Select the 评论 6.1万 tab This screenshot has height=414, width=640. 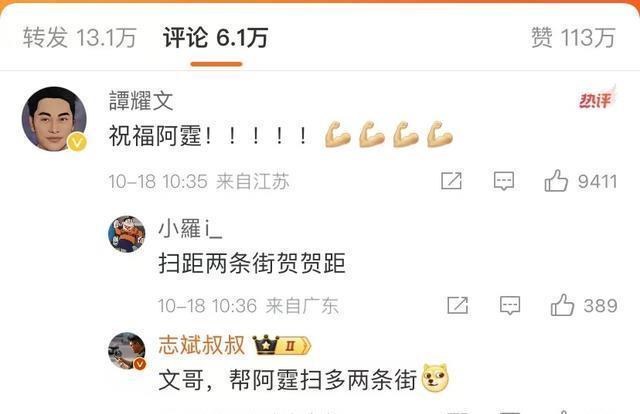tap(216, 38)
